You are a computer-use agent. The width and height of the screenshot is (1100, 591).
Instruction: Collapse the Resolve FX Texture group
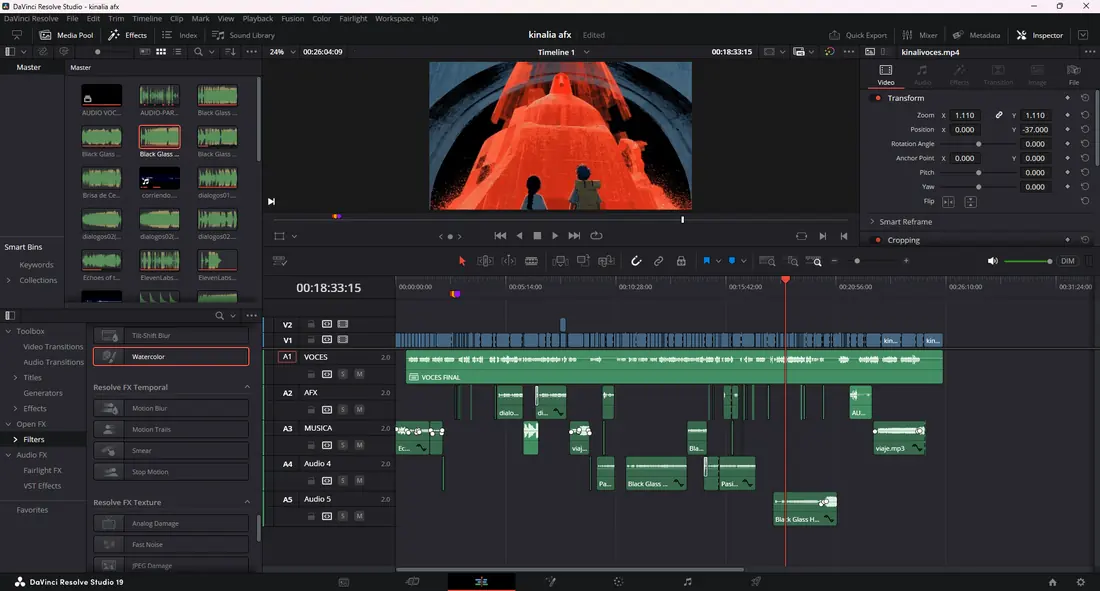pyautogui.click(x=247, y=503)
